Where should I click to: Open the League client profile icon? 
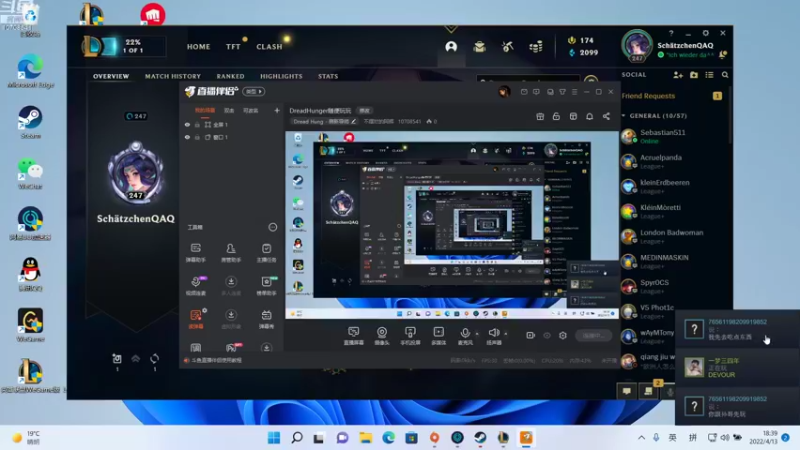pyautogui.click(x=451, y=47)
